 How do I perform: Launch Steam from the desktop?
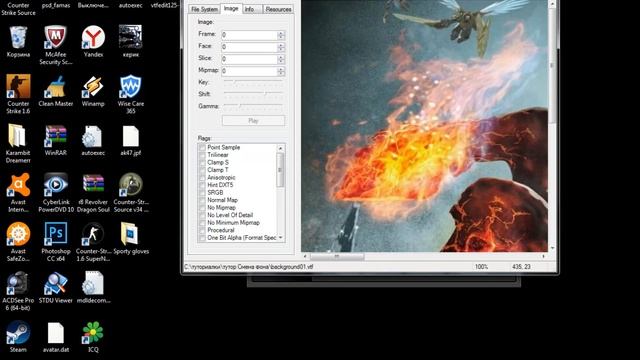18,337
